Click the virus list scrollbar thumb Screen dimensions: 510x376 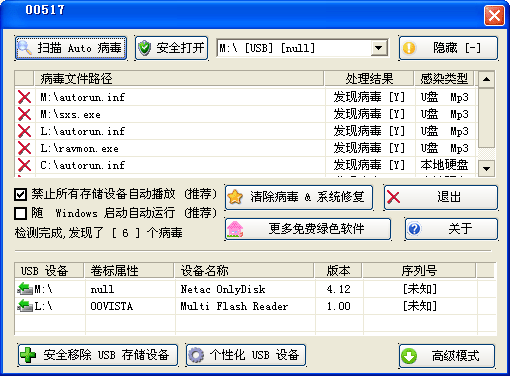click(486, 117)
